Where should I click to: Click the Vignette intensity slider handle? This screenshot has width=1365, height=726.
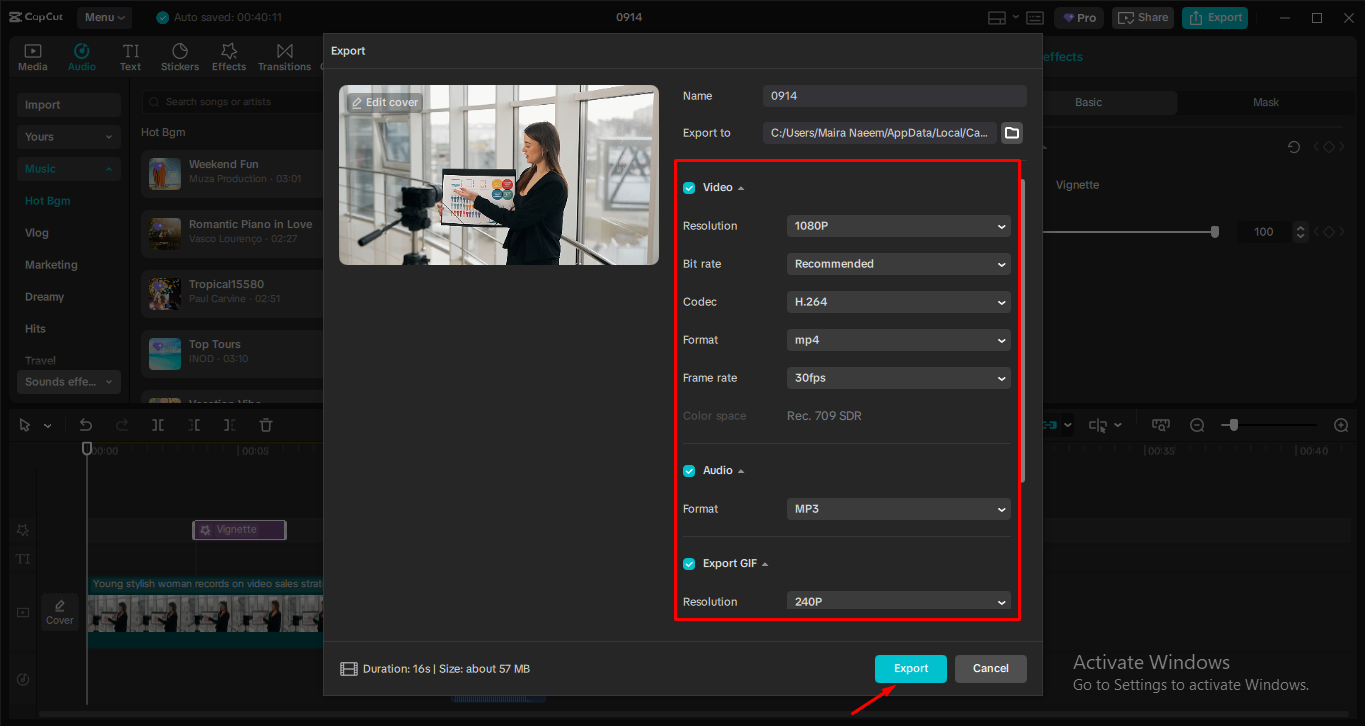(x=1215, y=232)
